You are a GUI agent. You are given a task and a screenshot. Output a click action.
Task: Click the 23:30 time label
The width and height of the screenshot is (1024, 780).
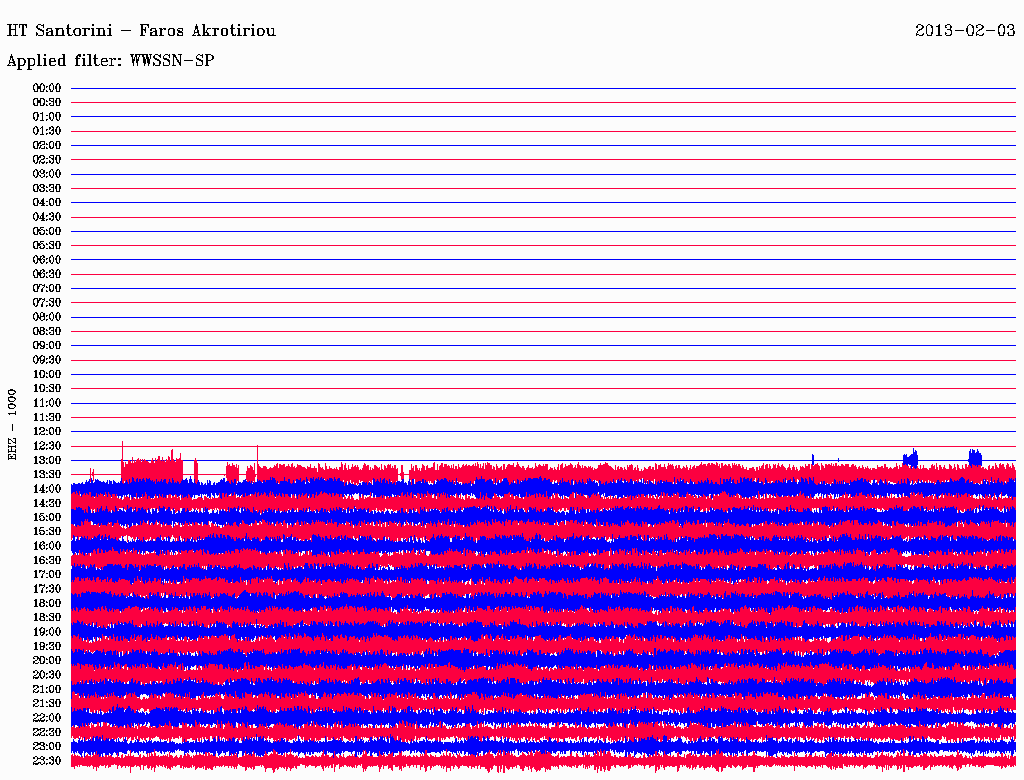(x=47, y=760)
